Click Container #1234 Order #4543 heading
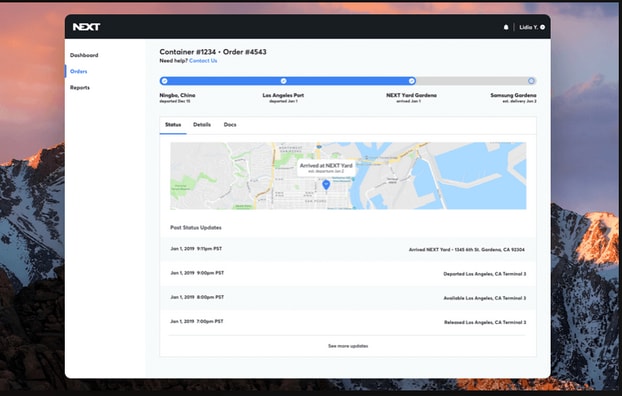This screenshot has width=622, height=396. point(213,52)
